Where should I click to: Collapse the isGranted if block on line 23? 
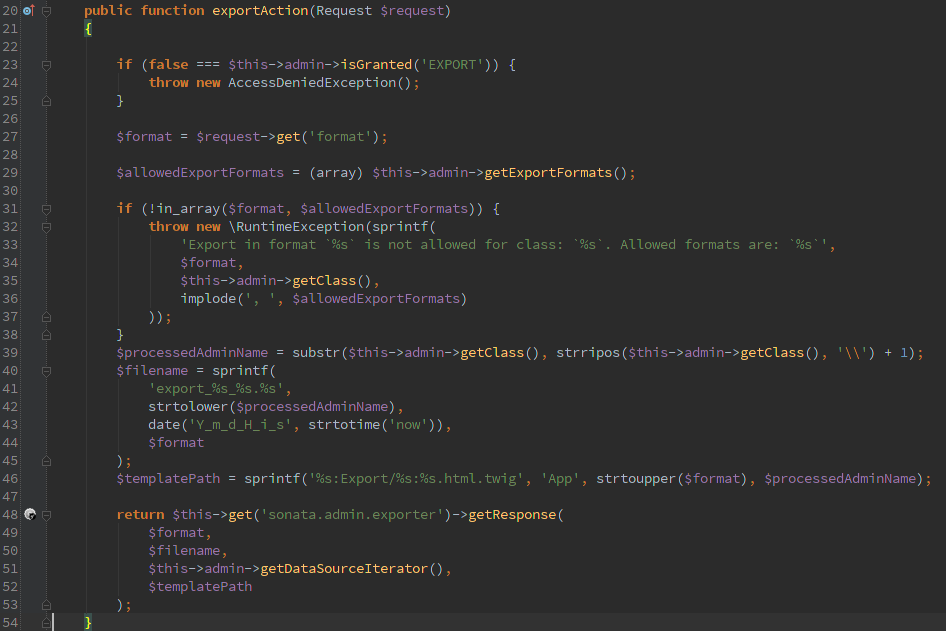tap(46, 65)
